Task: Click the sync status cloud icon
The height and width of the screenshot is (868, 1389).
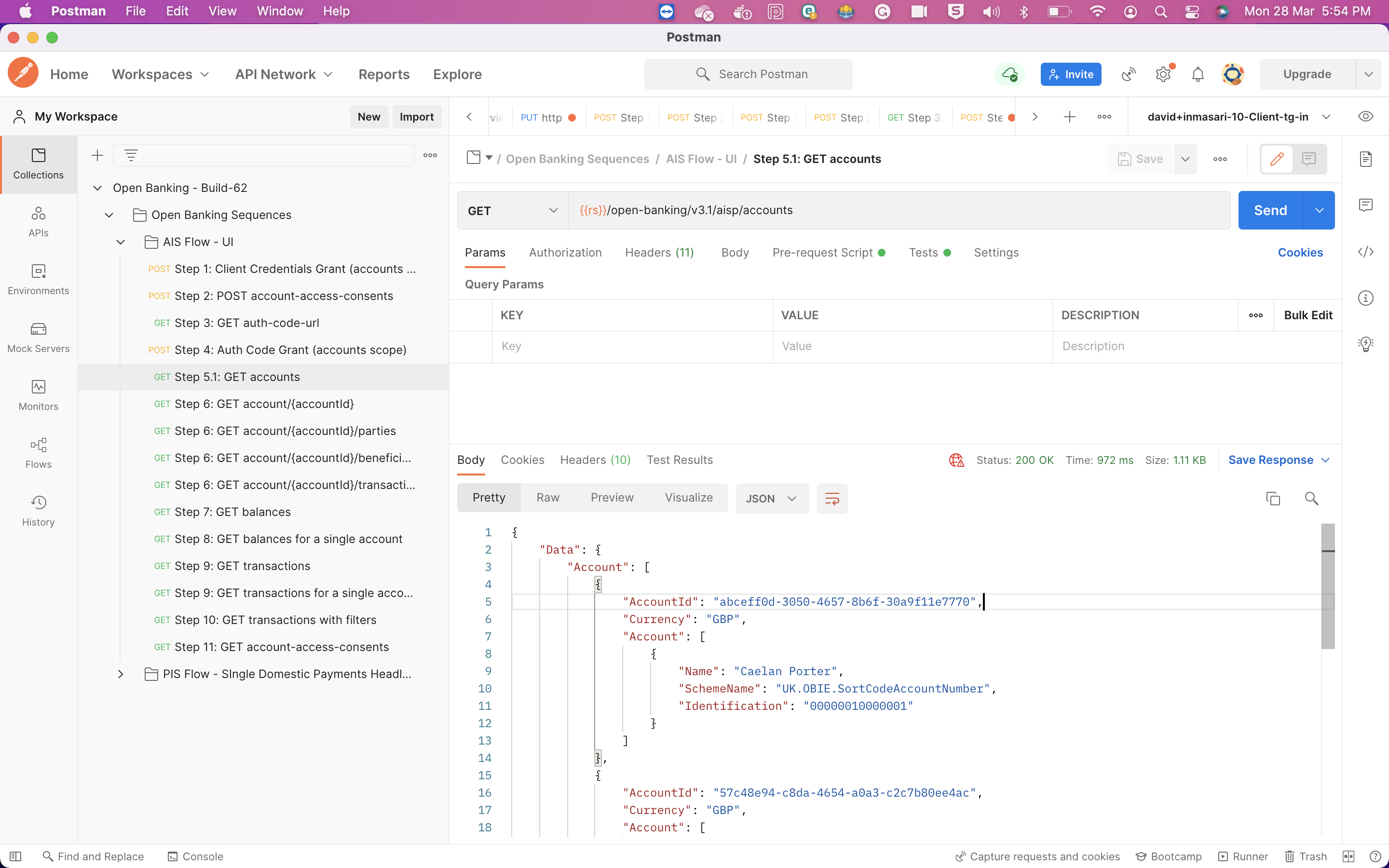Action: pos(1009,74)
